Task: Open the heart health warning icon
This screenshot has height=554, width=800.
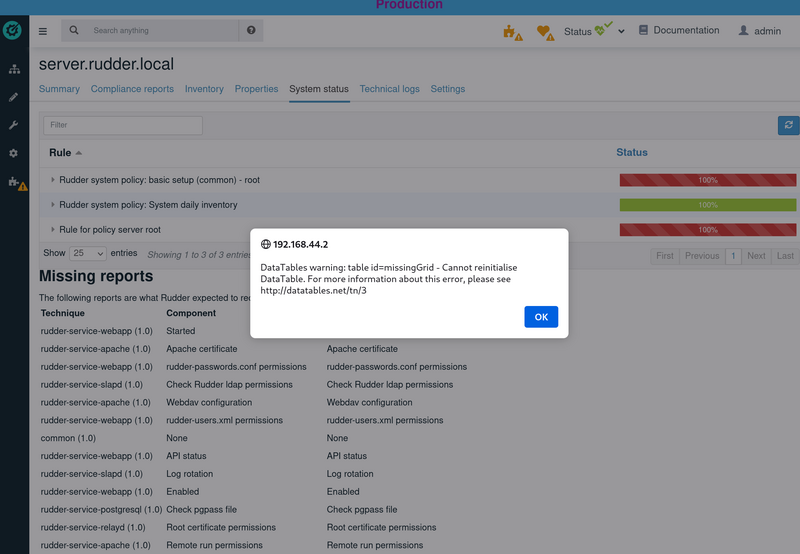Action: [545, 33]
